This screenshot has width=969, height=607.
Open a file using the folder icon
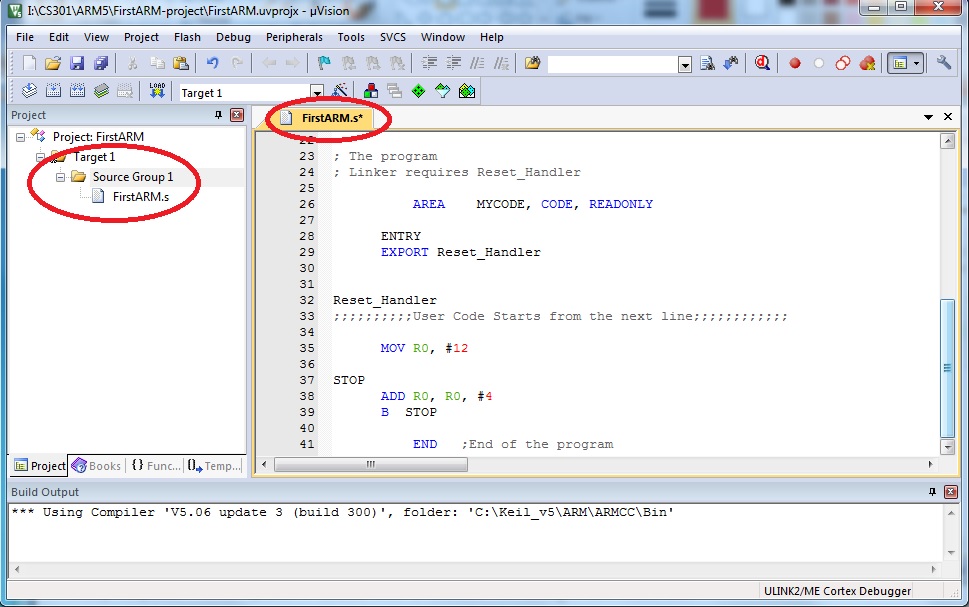click(x=53, y=63)
